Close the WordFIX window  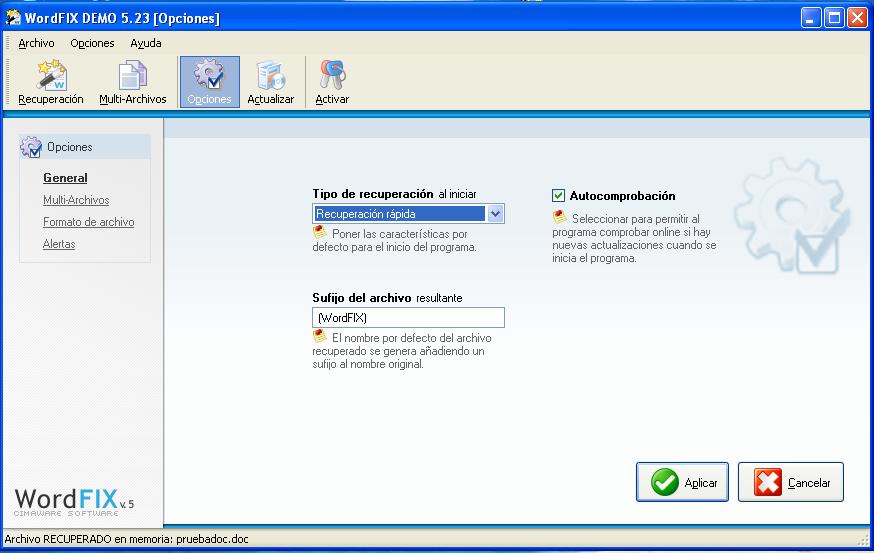[857, 18]
